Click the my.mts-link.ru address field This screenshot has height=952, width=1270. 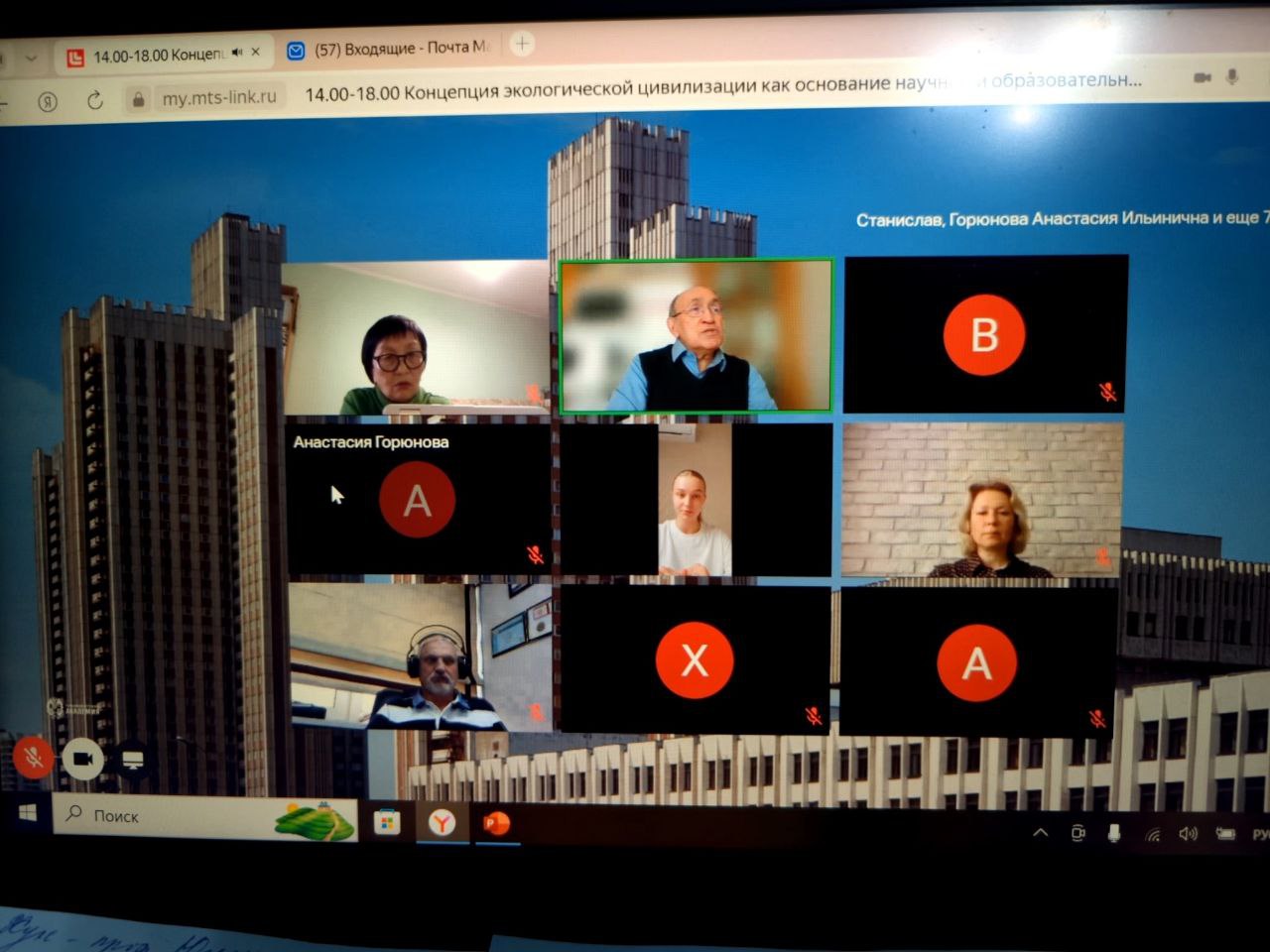click(219, 97)
